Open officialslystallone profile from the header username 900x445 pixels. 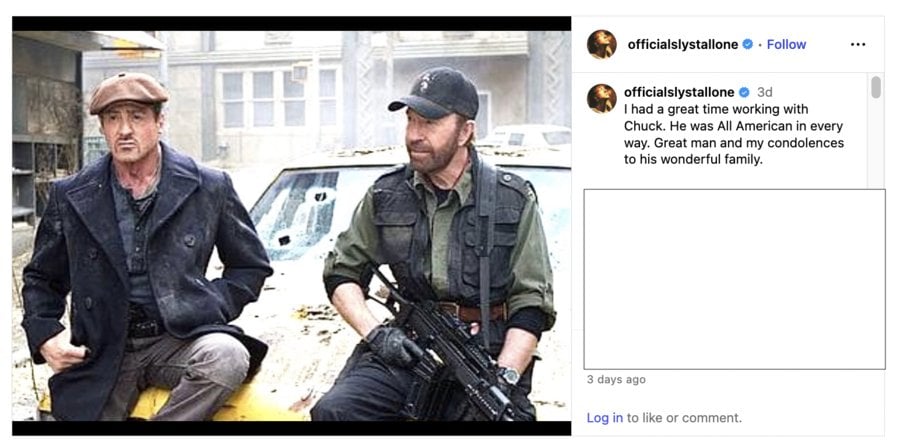click(x=682, y=44)
